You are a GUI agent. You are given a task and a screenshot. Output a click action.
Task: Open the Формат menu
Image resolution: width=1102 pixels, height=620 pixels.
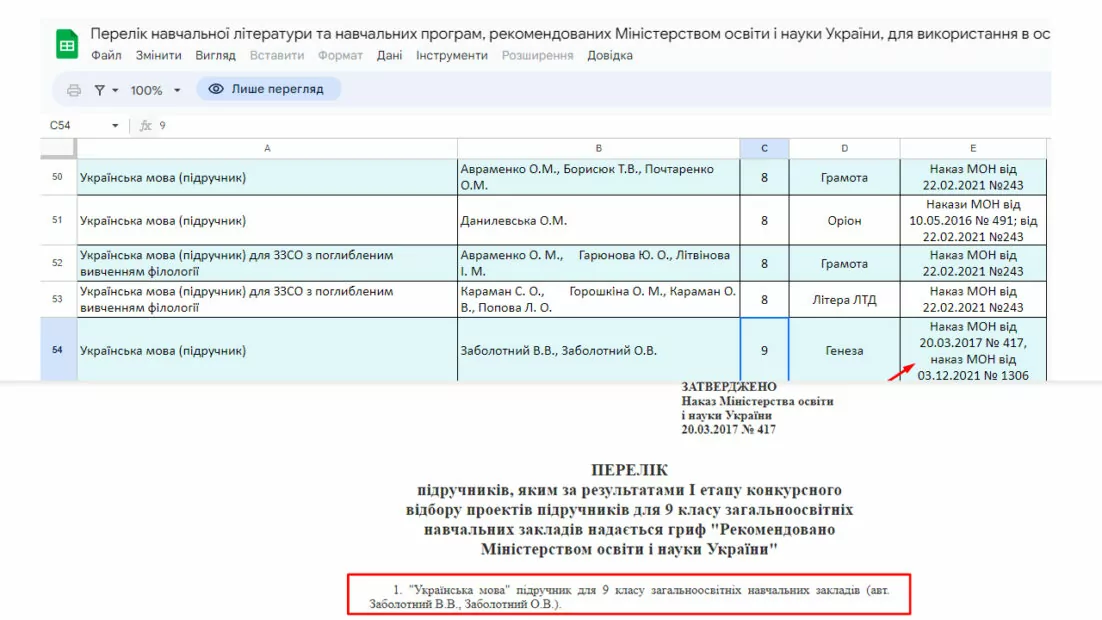point(340,56)
